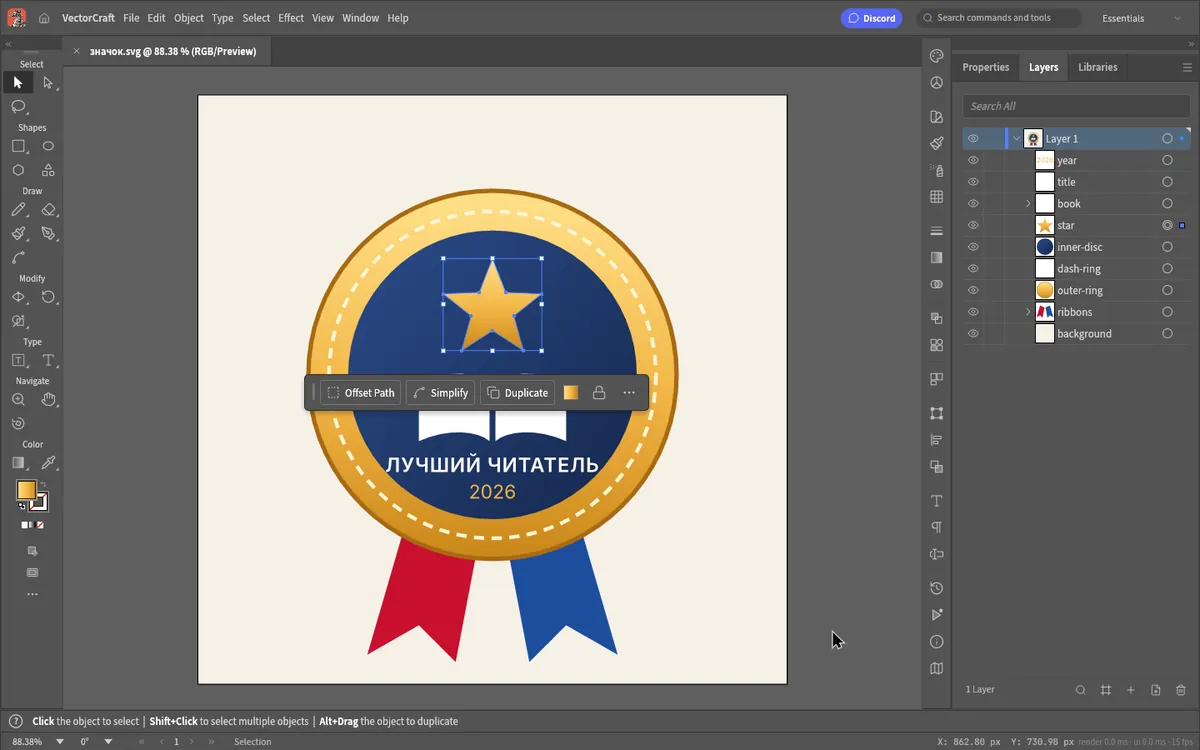Toggle visibility of the outer-ring layer
The image size is (1200, 750).
point(973,291)
